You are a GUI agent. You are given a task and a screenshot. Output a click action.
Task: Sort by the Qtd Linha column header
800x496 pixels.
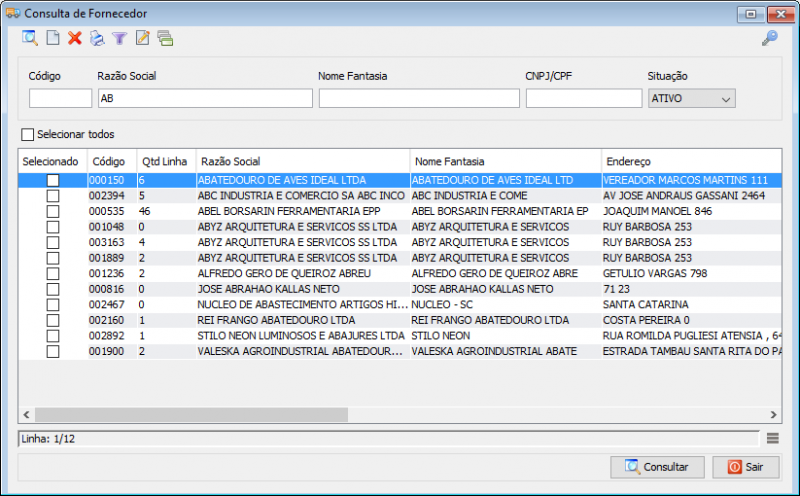click(x=164, y=162)
